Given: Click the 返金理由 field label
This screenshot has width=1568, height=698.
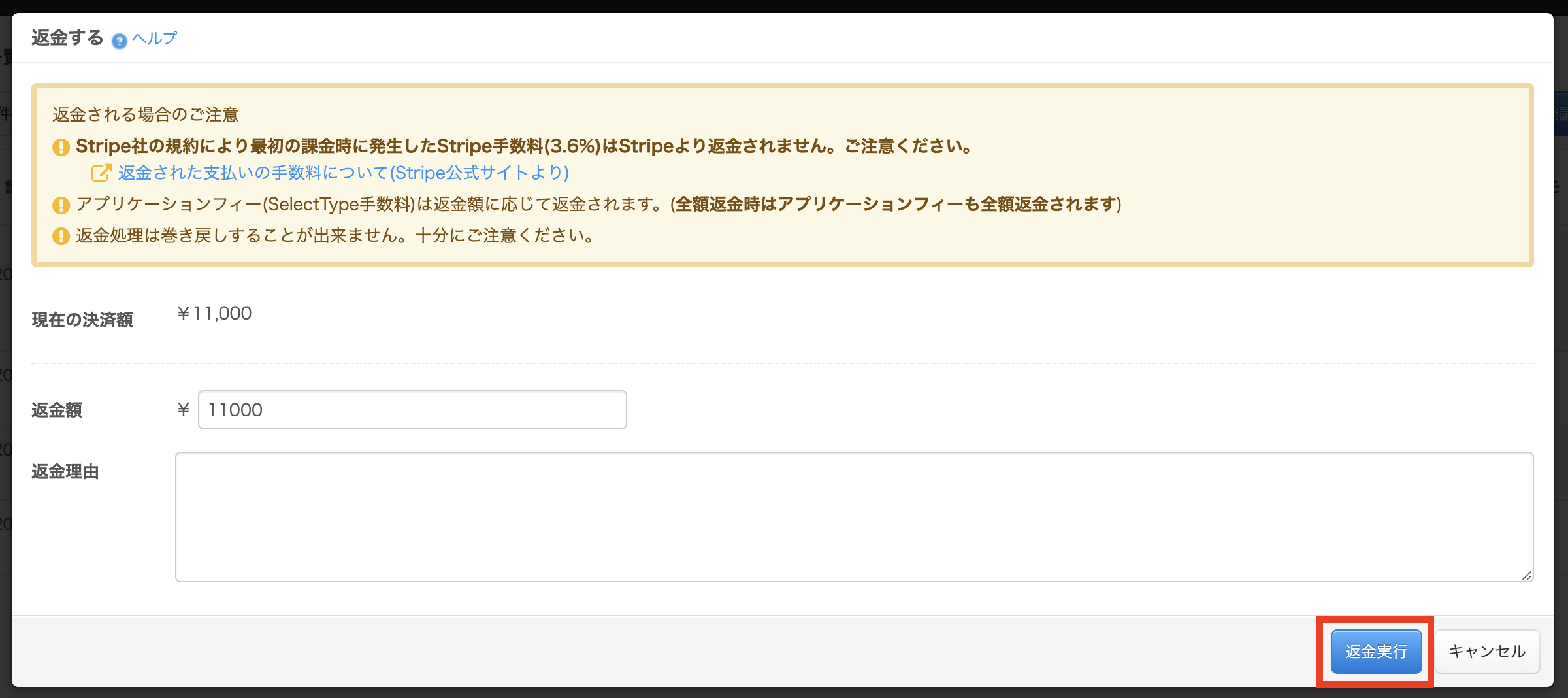Looking at the screenshot, I should (65, 471).
